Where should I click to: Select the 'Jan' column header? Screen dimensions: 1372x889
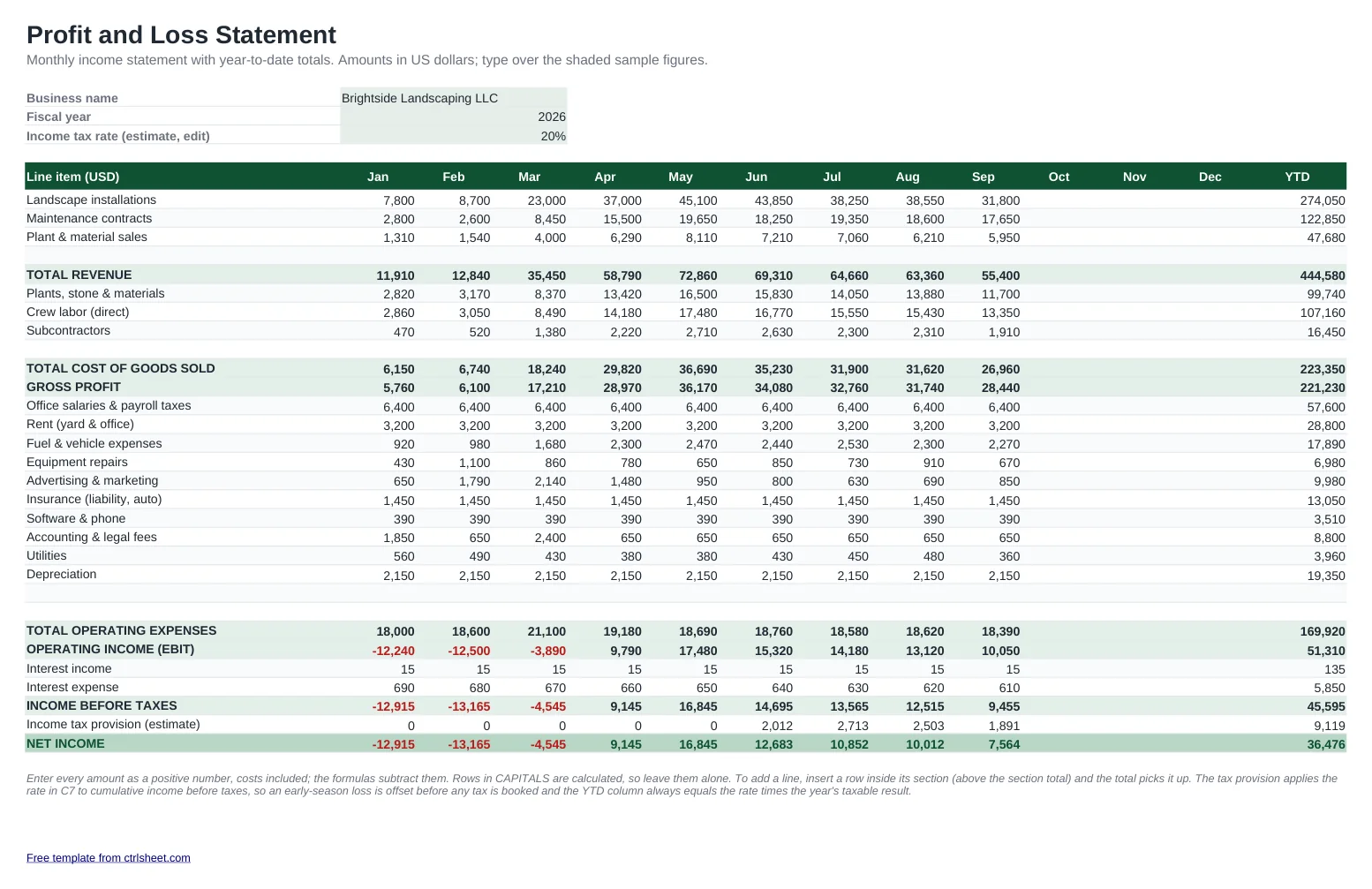click(x=378, y=177)
